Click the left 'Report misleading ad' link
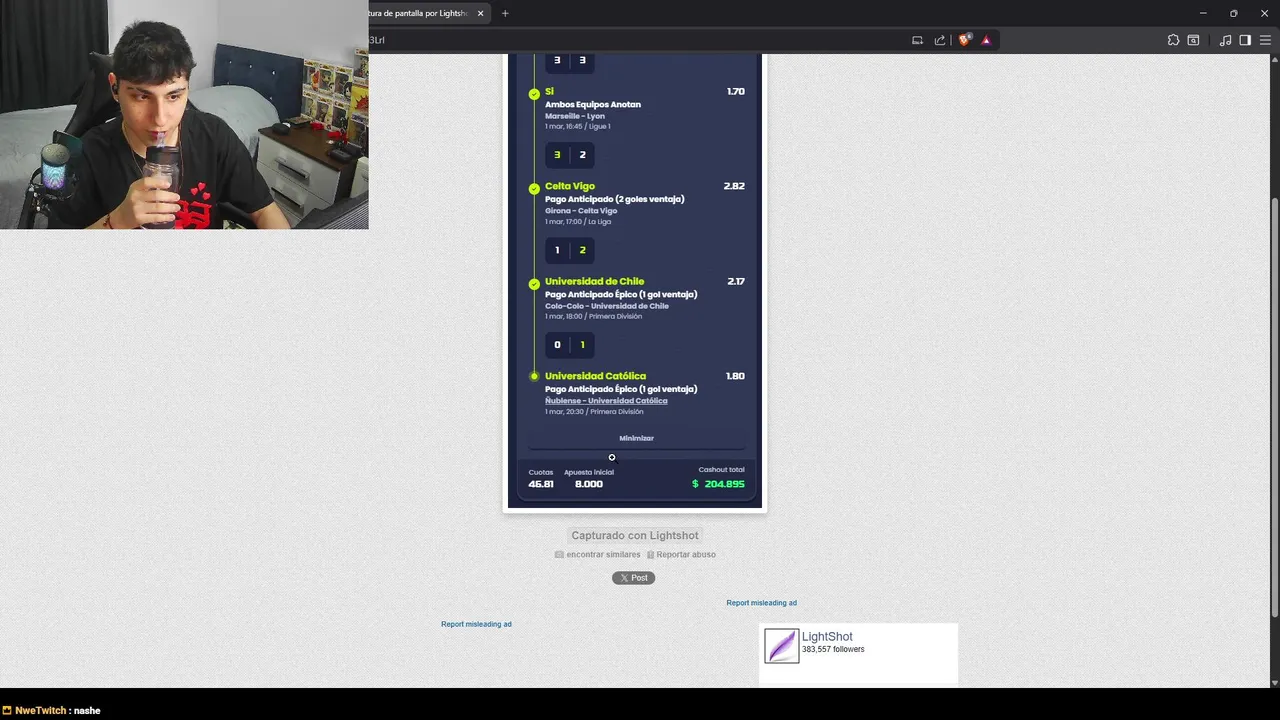This screenshot has height=720, width=1280. [x=476, y=624]
